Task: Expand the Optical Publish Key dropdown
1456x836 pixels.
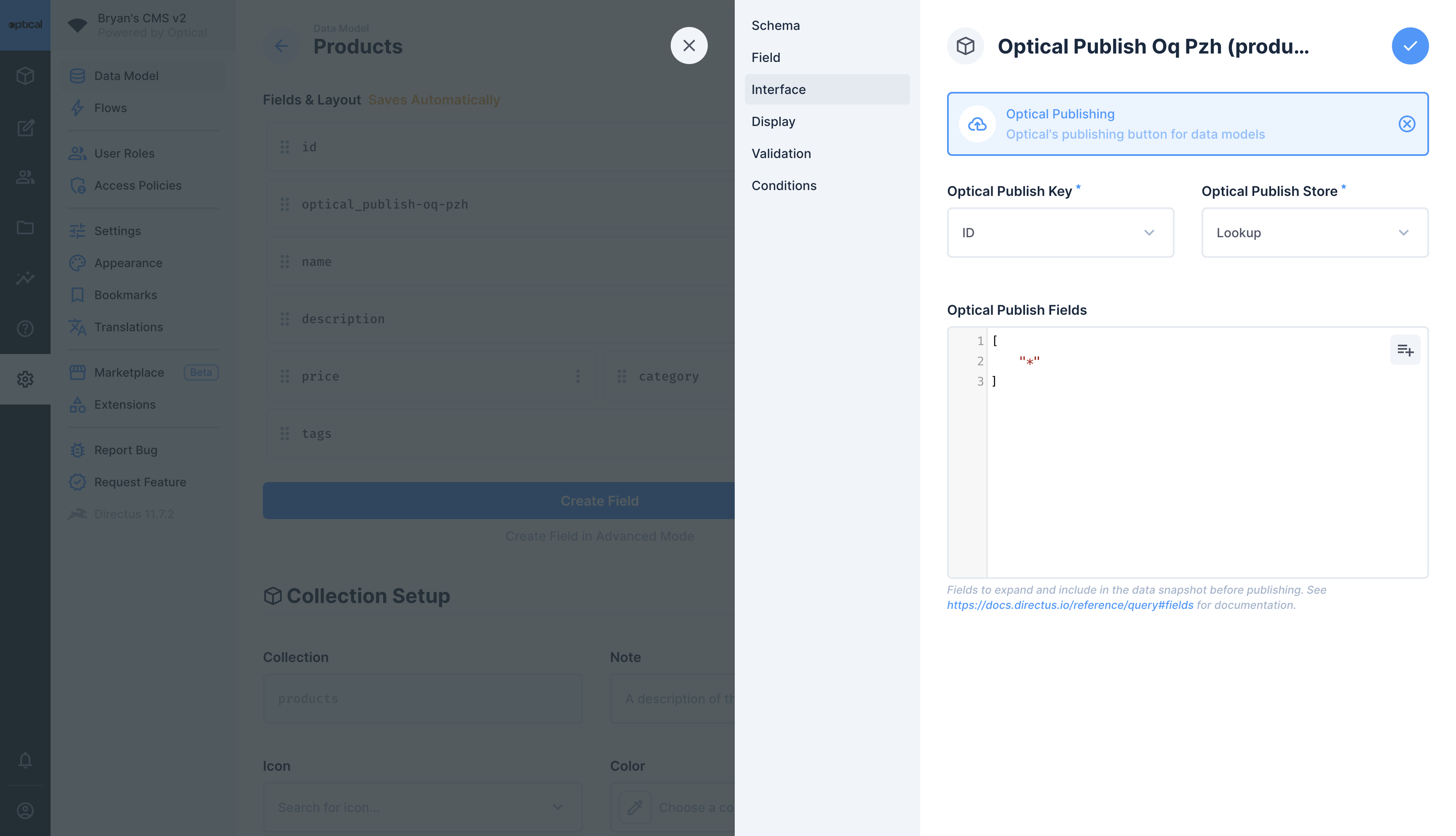Action: pyautogui.click(x=1060, y=233)
